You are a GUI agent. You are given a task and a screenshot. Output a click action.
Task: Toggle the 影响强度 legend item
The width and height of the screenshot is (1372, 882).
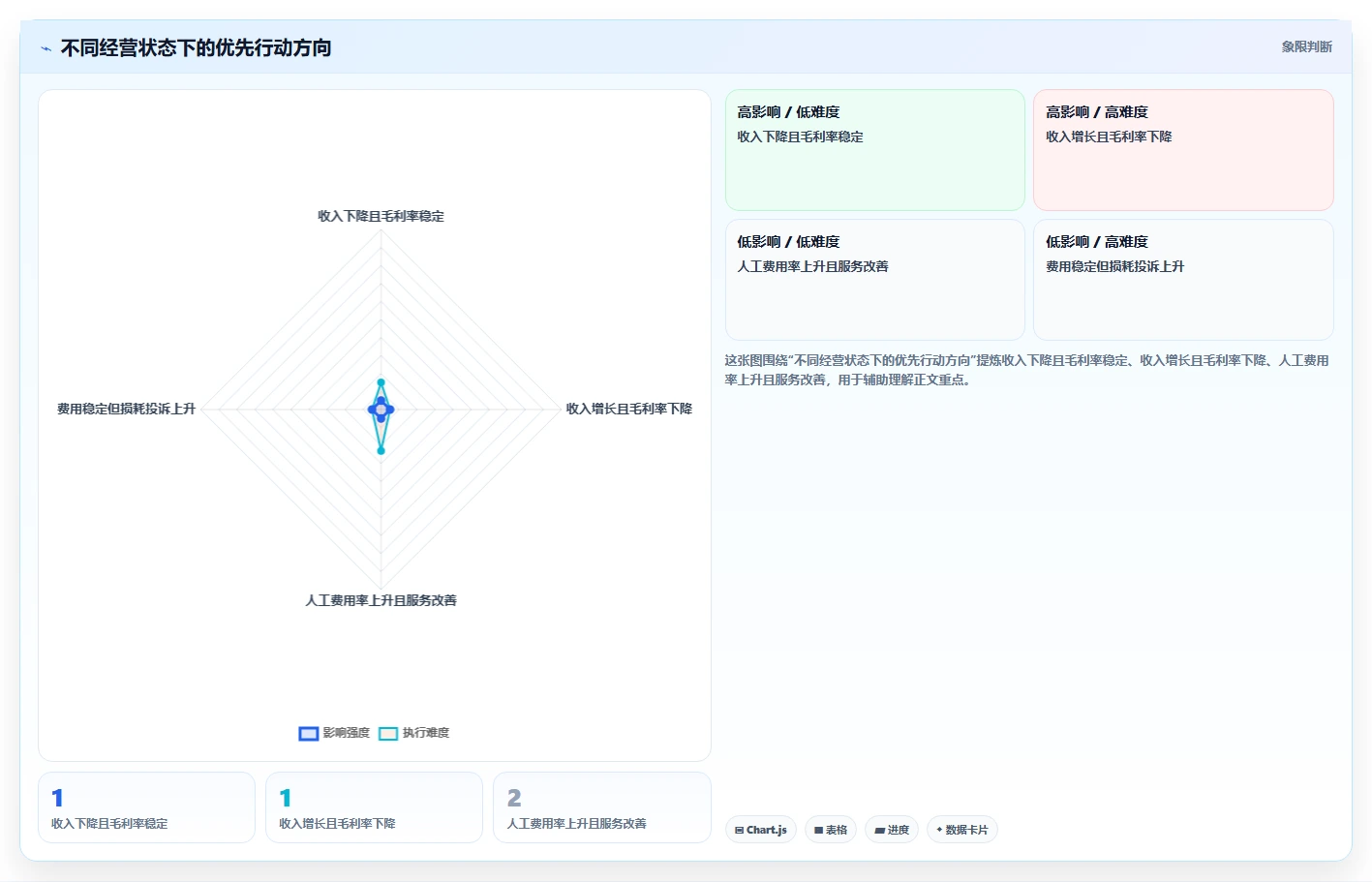pyautogui.click(x=334, y=733)
